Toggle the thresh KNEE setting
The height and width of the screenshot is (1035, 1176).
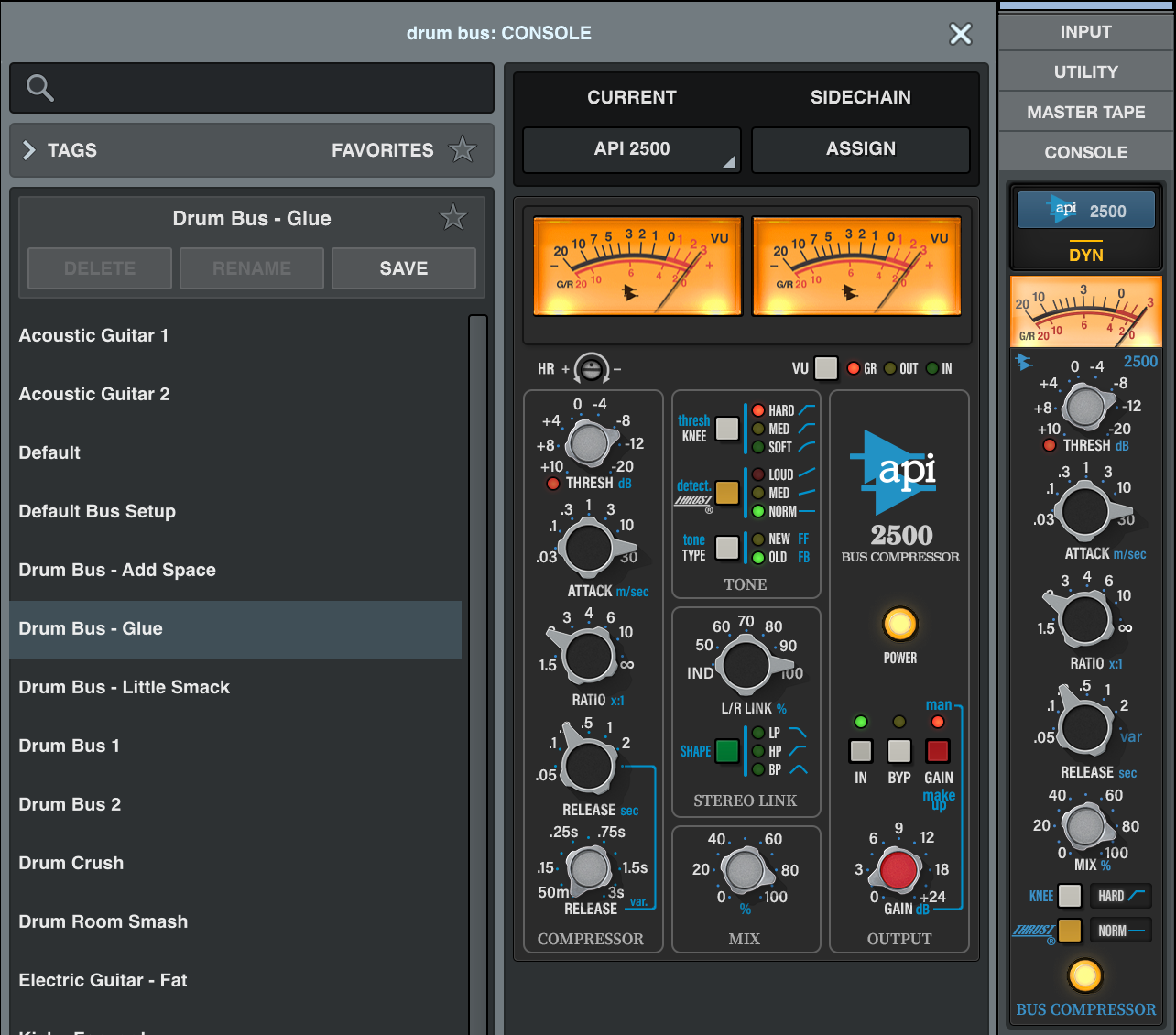coord(726,428)
